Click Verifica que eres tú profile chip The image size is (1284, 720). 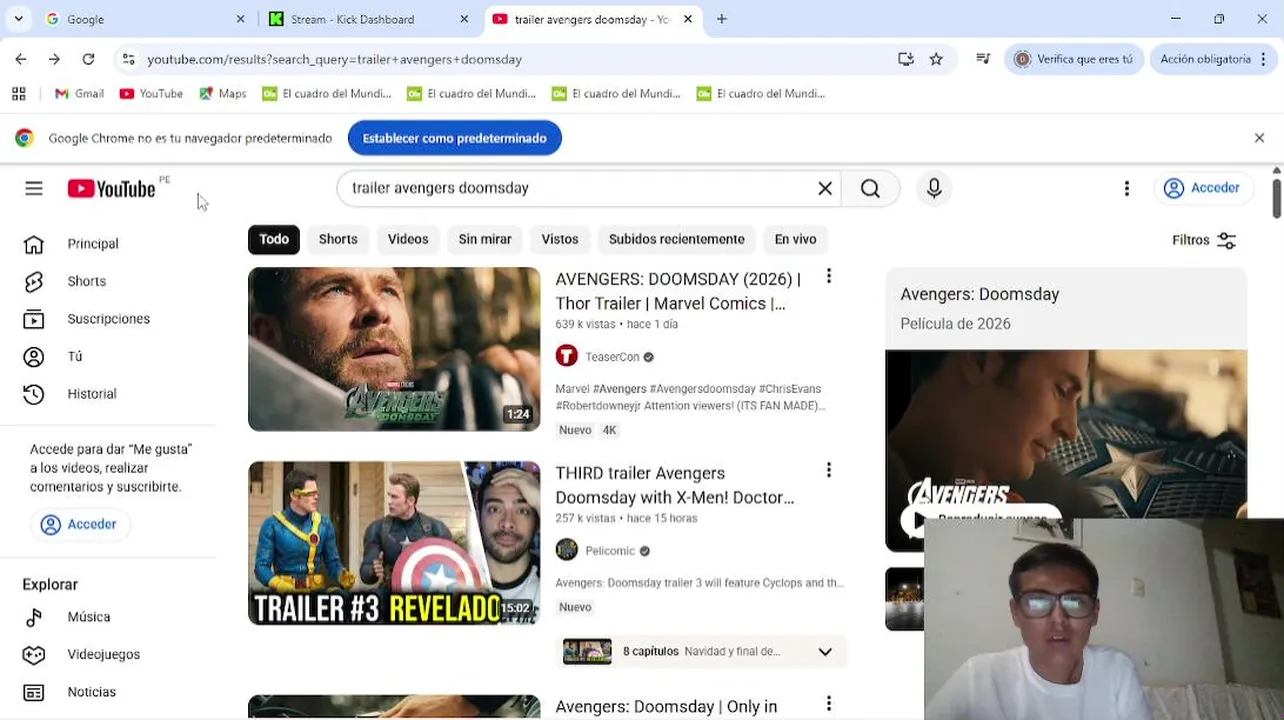coord(1074,59)
